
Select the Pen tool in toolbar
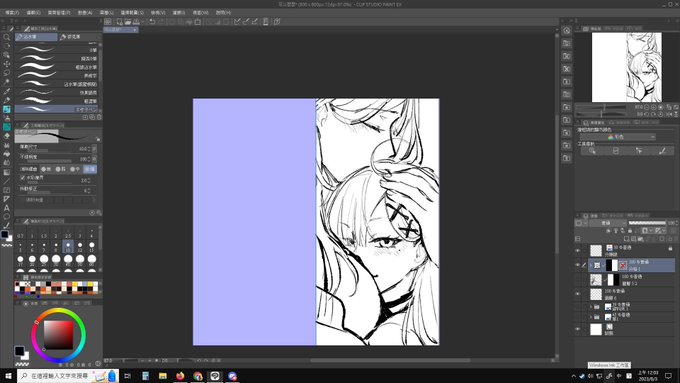coord(7,100)
